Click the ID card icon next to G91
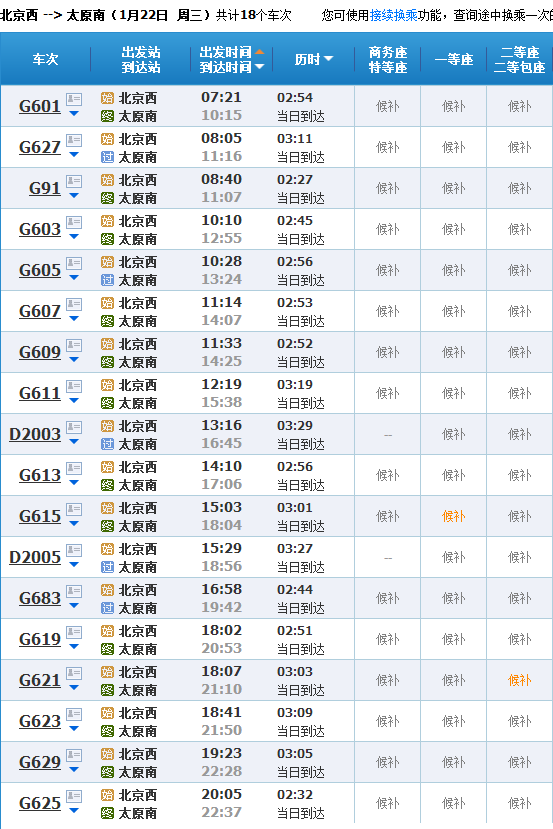This screenshot has width=553, height=829. tap(74, 181)
